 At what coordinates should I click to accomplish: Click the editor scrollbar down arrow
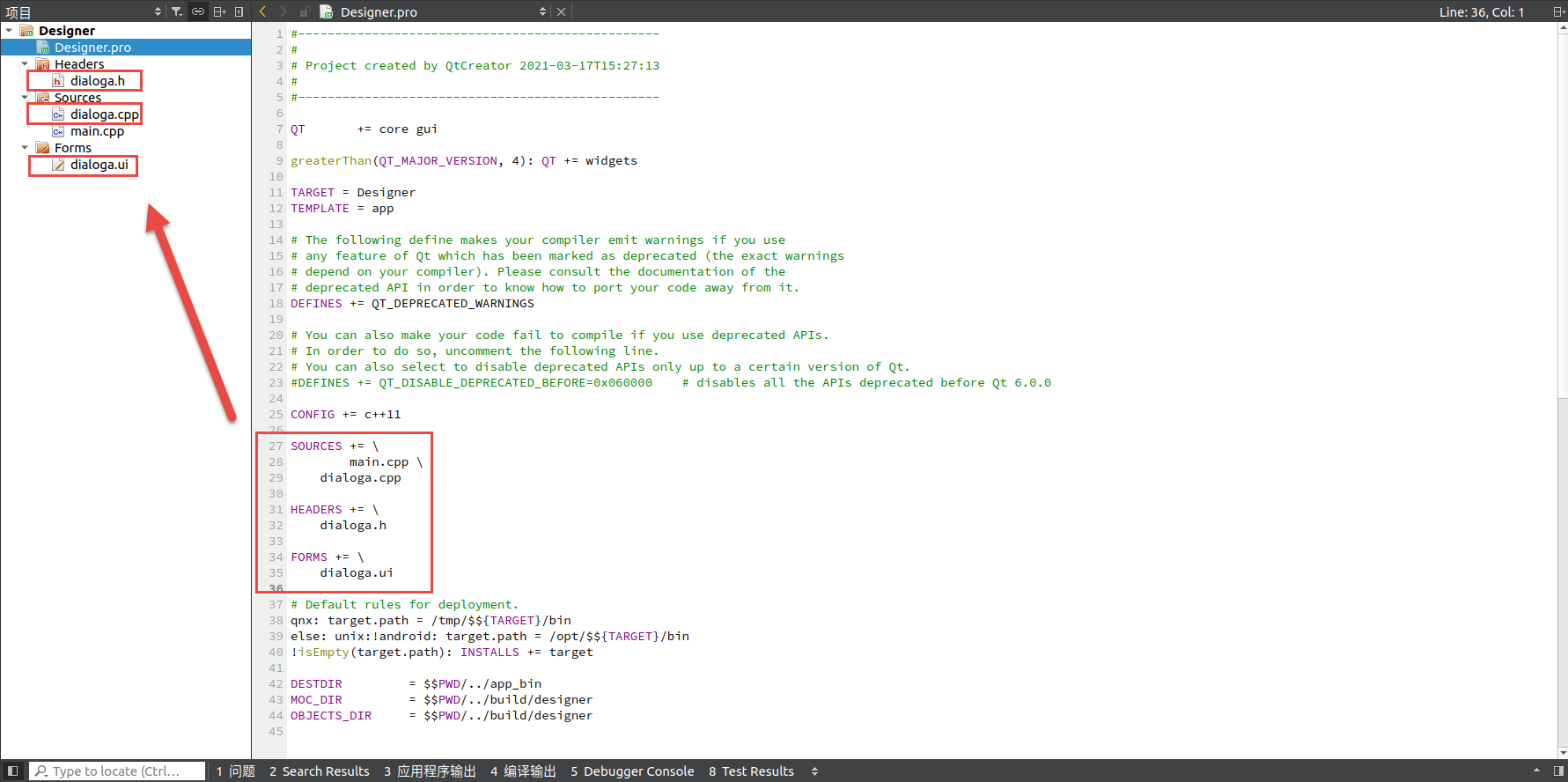click(1563, 753)
